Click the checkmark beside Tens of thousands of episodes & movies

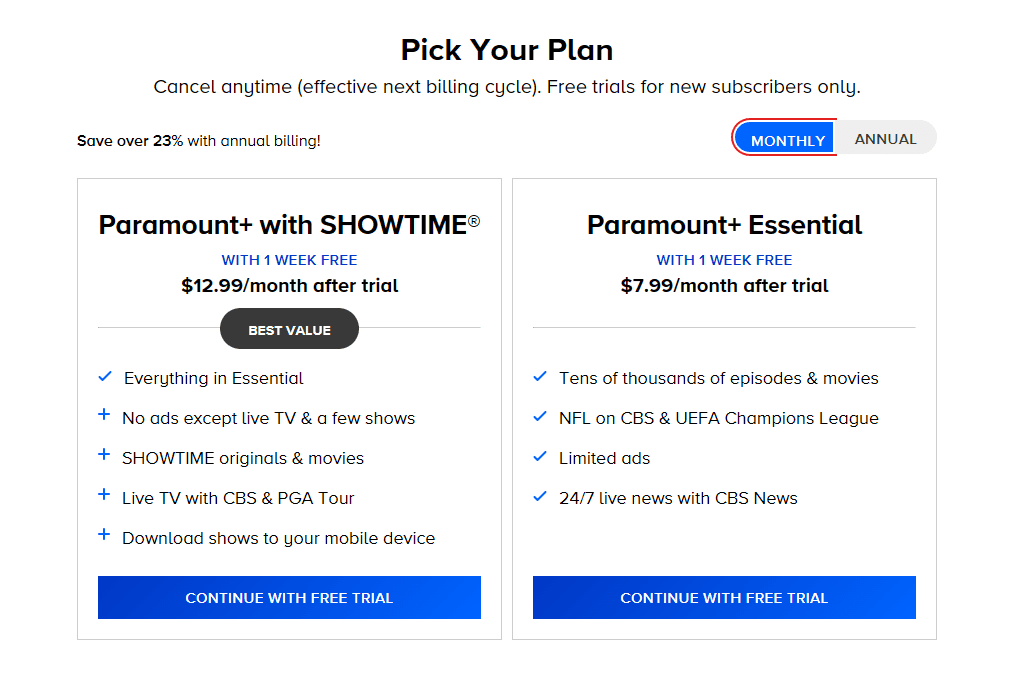point(540,377)
